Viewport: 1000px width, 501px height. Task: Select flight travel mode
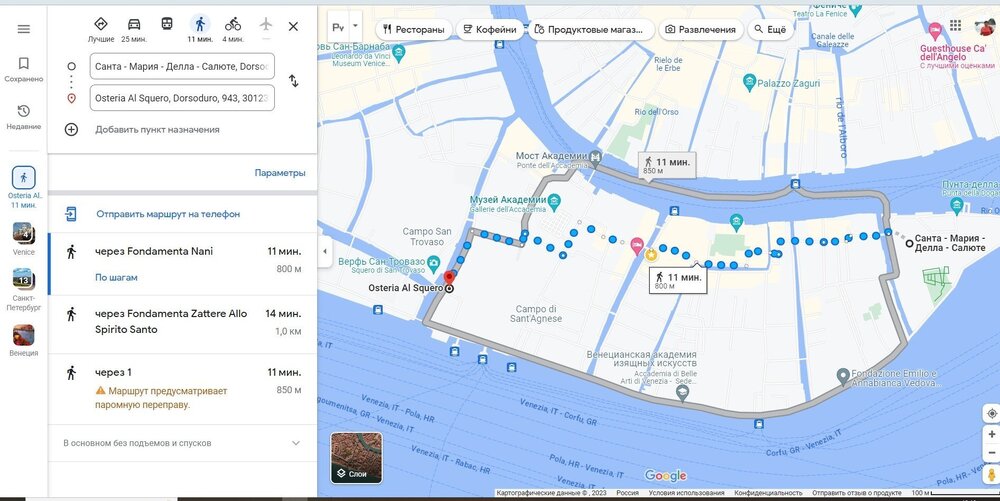[266, 25]
